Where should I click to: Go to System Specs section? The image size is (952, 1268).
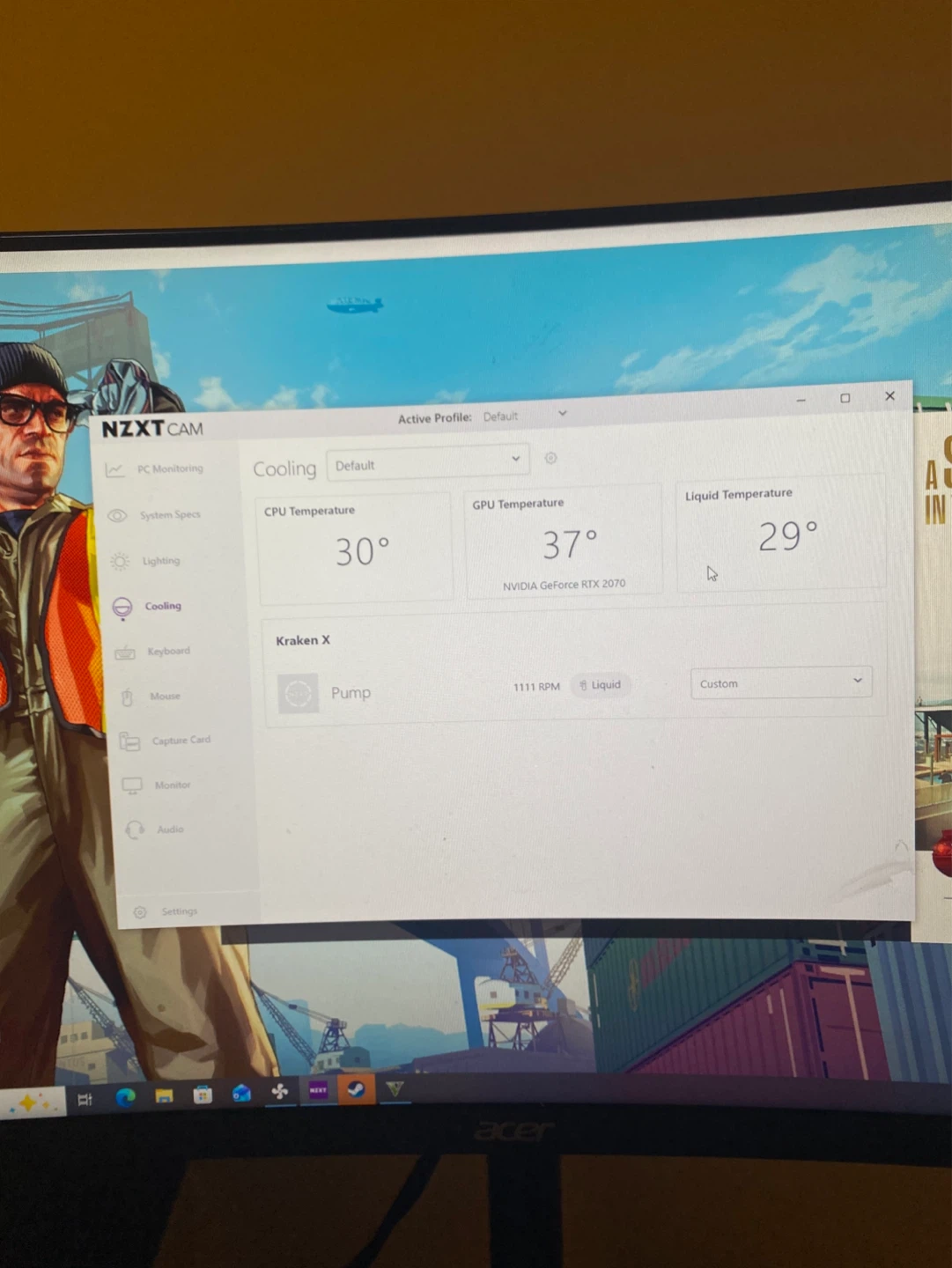tap(170, 514)
